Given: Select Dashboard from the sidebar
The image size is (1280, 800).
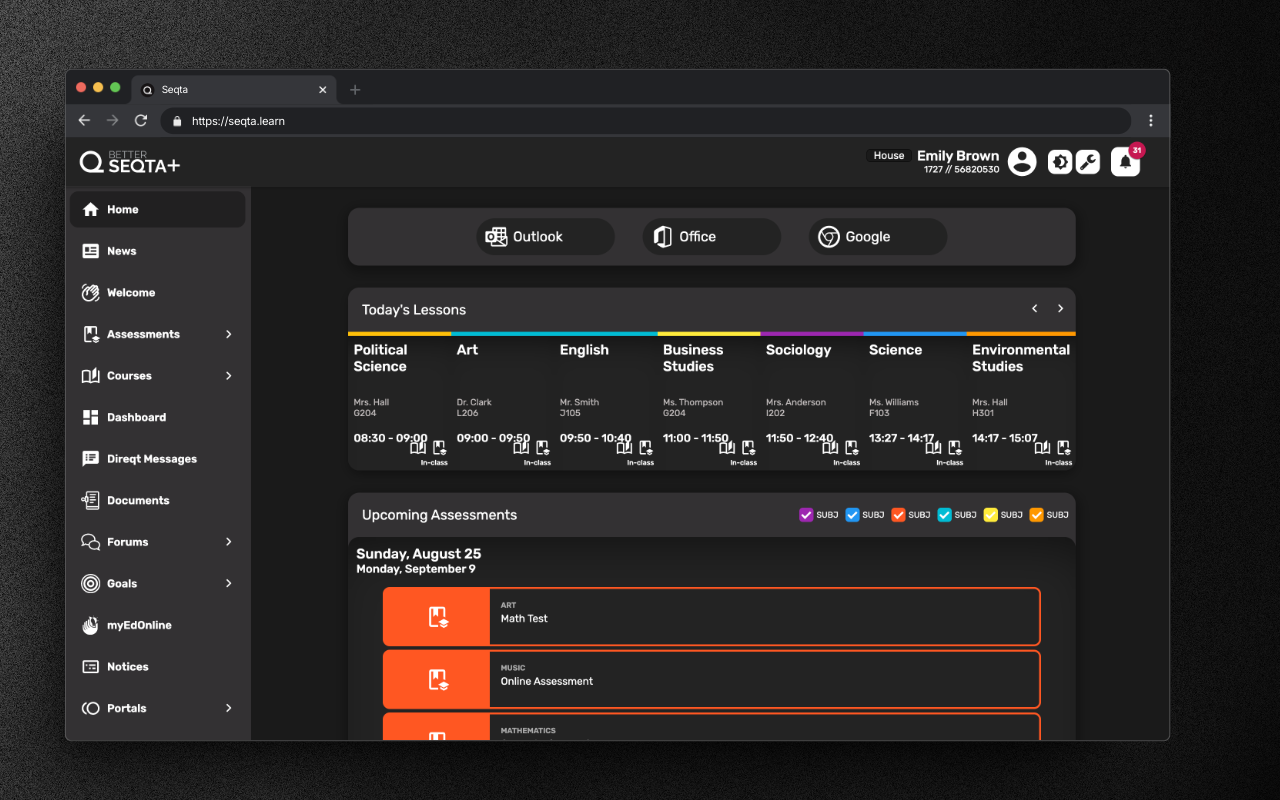Looking at the screenshot, I should pos(137,417).
